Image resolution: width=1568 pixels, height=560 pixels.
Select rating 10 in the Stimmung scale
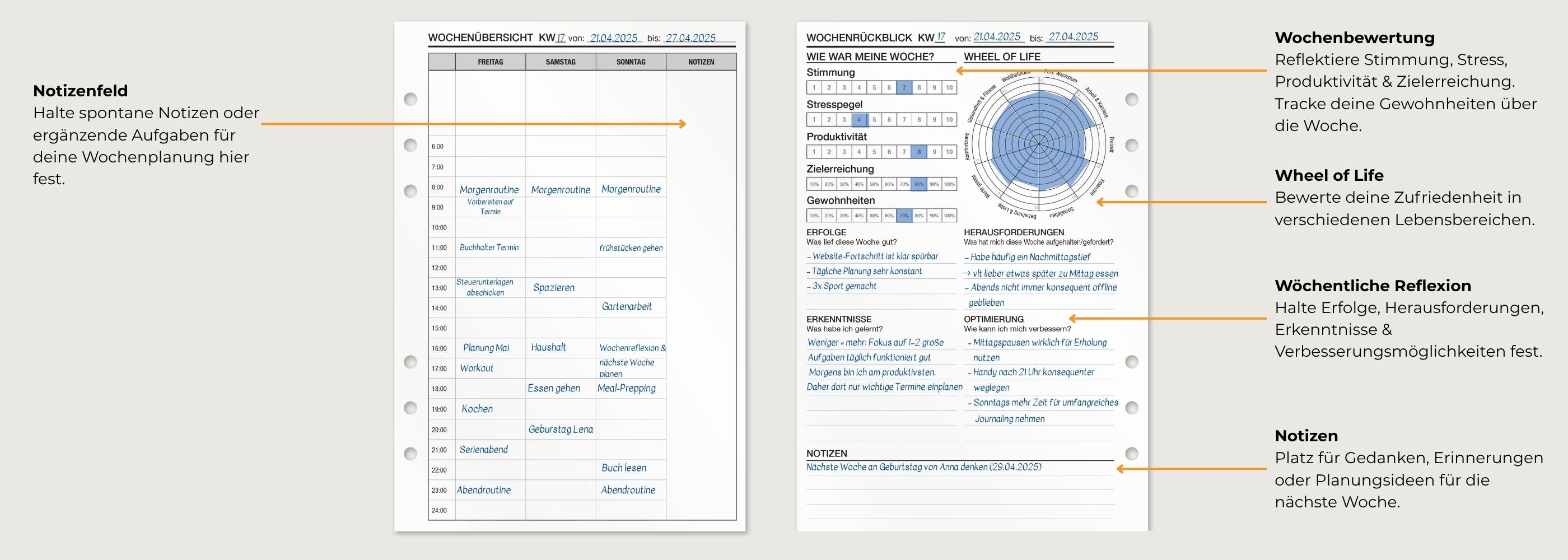point(949,88)
